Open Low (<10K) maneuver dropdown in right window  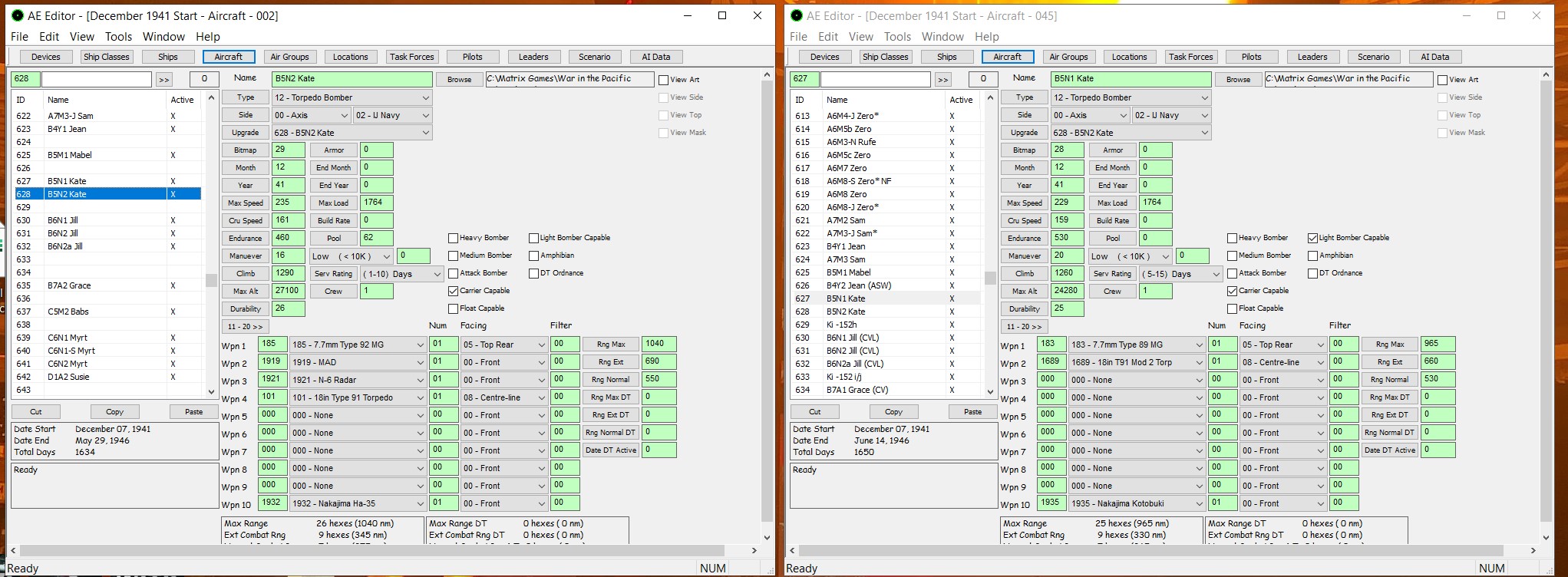point(1131,256)
